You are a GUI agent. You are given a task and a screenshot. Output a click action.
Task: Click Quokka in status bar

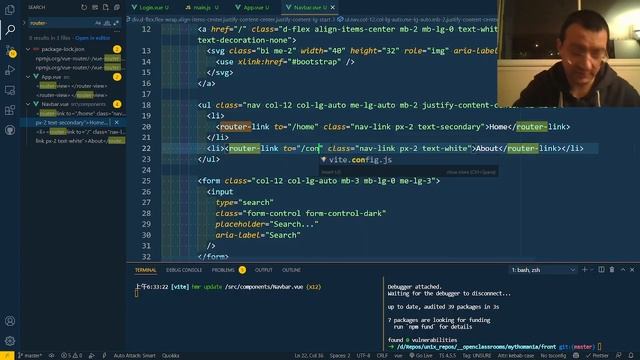(x=171, y=356)
